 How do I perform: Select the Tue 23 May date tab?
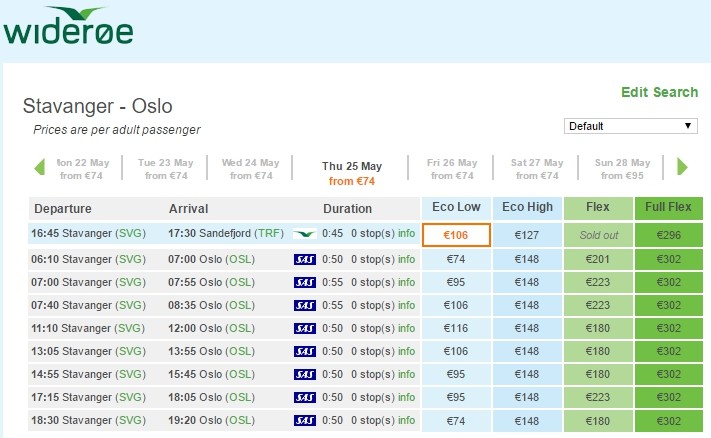[x=165, y=169]
